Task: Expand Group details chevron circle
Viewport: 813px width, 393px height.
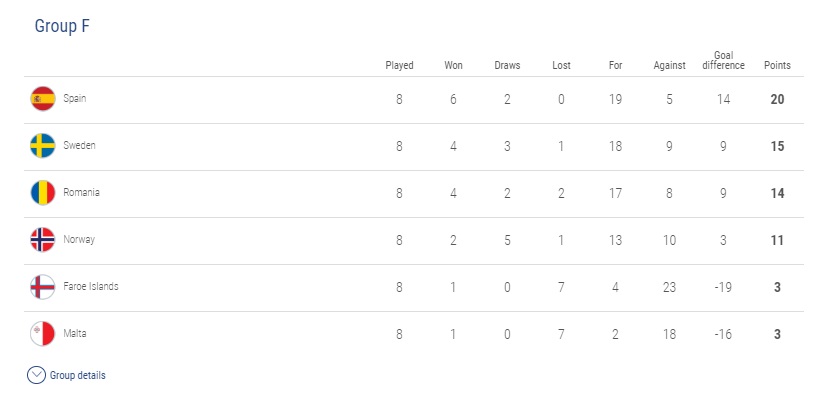Action: coord(36,375)
